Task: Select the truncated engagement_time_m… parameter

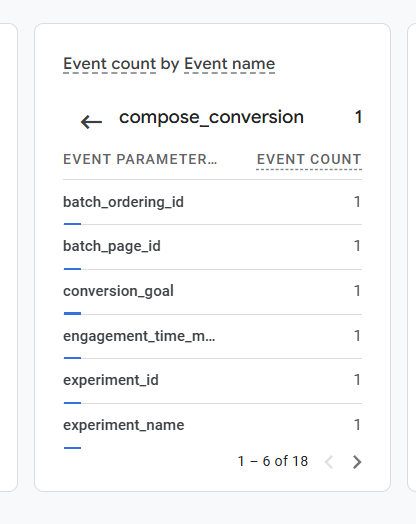Action: click(139, 336)
